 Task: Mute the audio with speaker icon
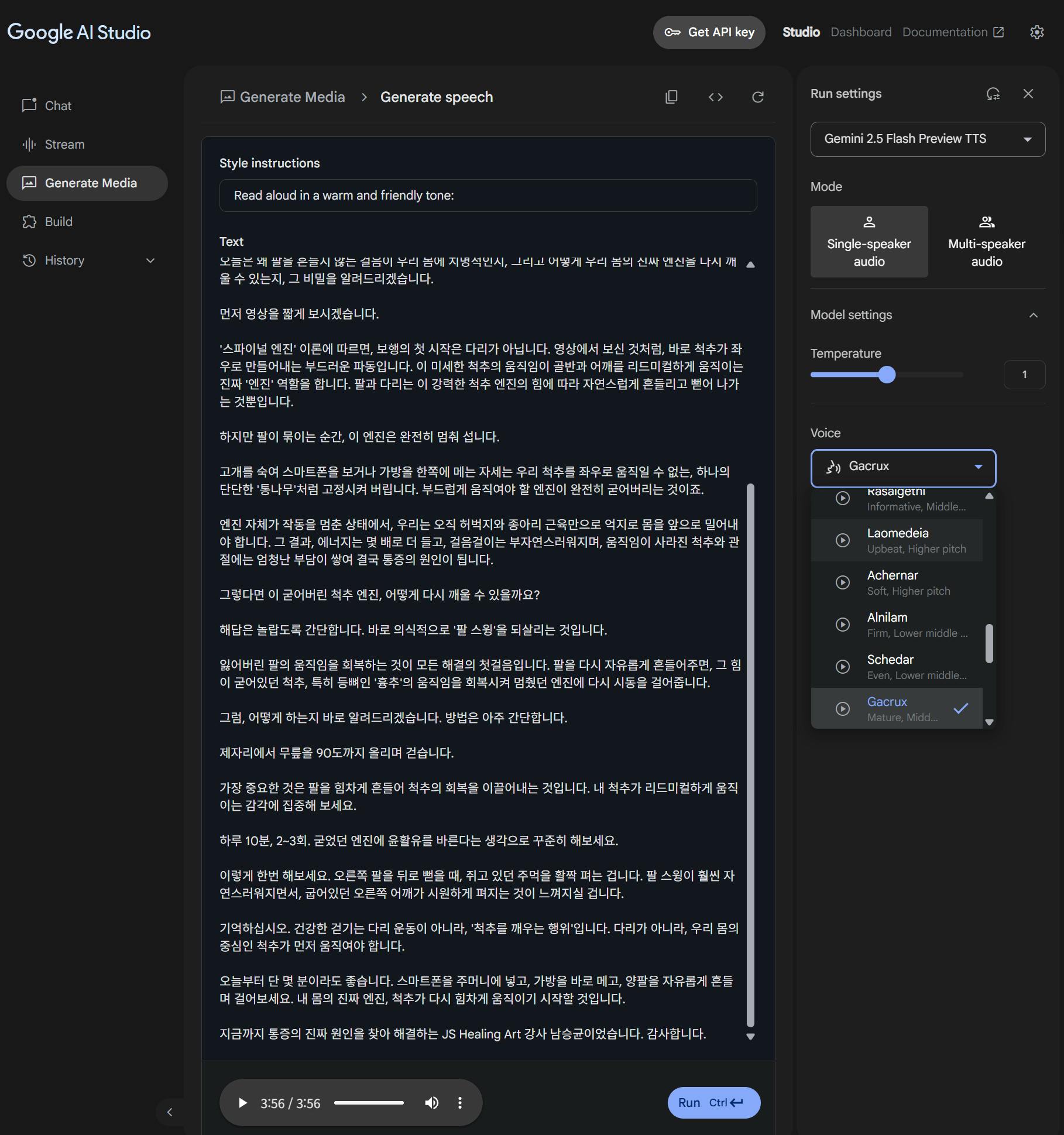click(431, 1103)
